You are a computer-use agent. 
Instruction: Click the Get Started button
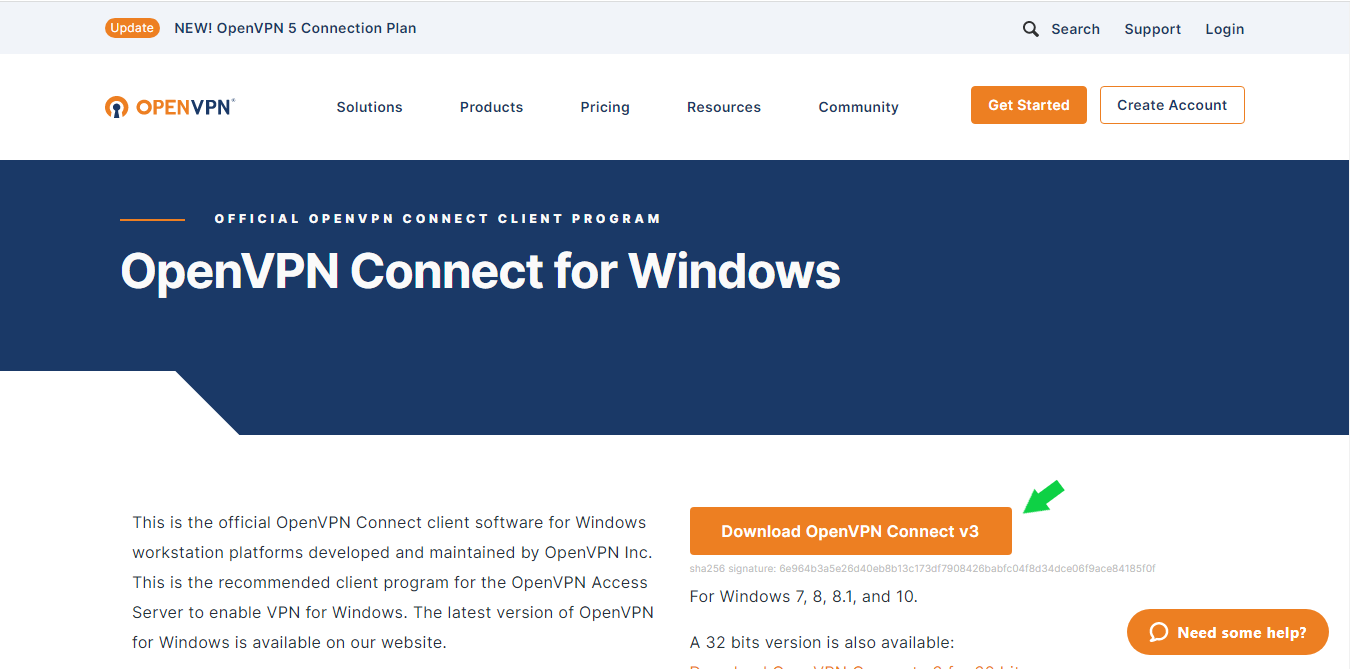(1029, 105)
